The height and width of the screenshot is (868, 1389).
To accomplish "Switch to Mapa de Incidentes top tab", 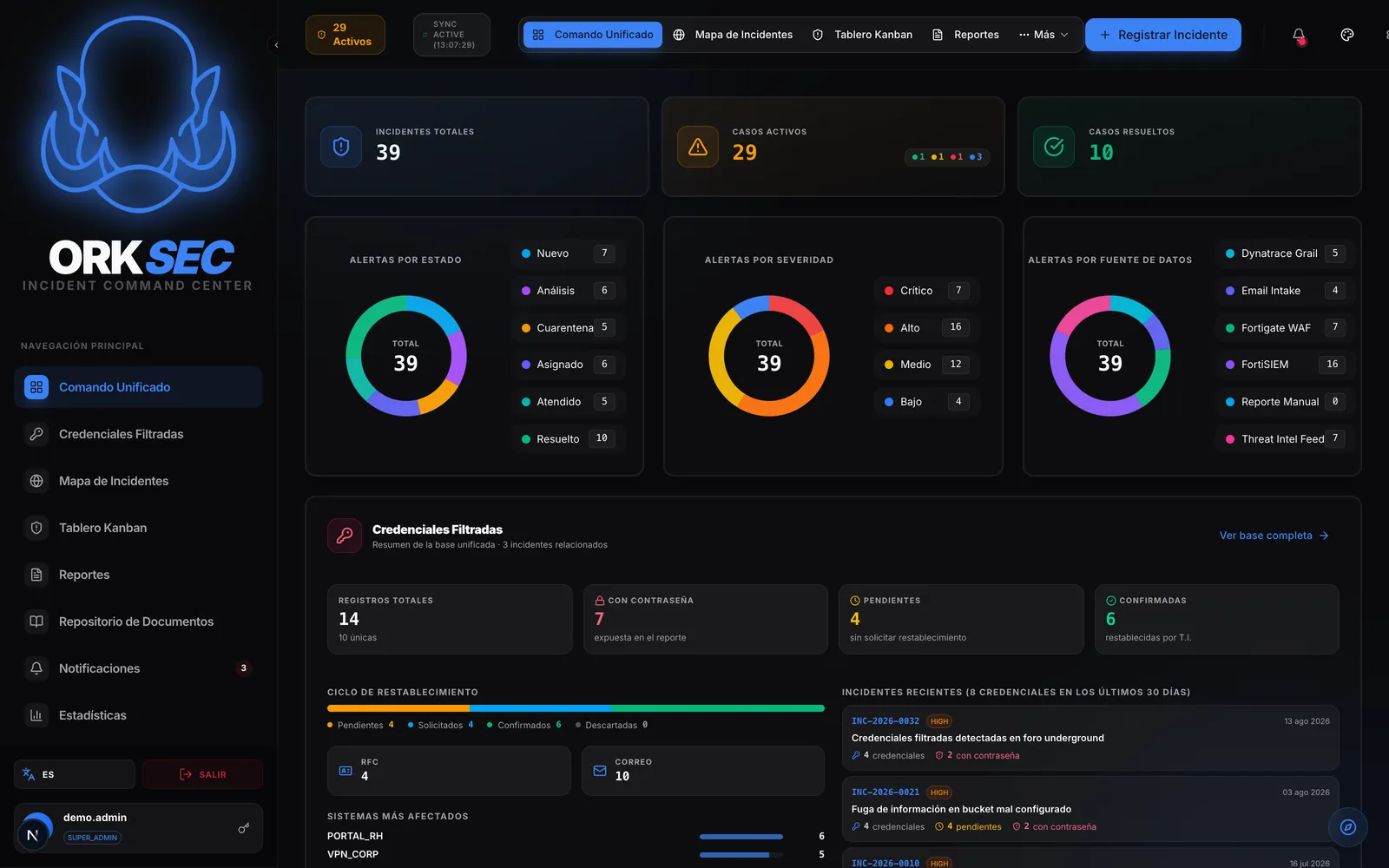I will point(733,35).
